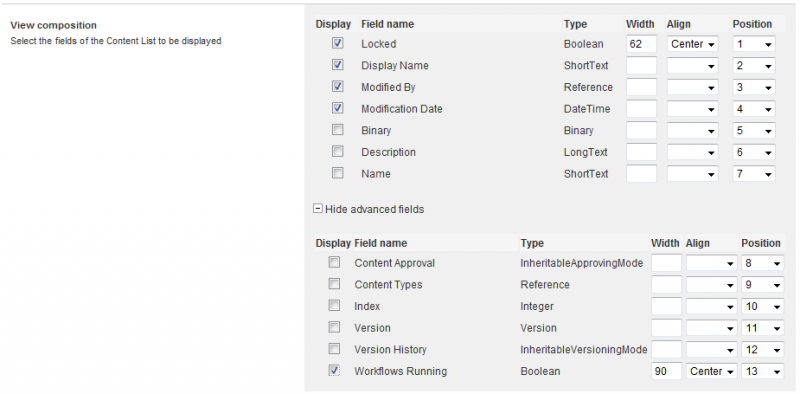Open Align dropdown for Index row
The image size is (800, 394).
coord(711,306)
